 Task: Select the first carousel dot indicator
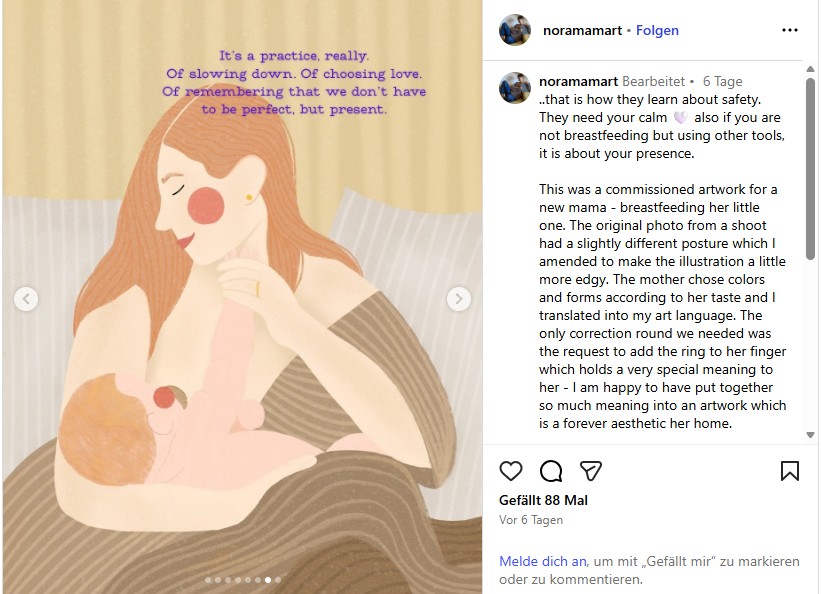coord(208,580)
